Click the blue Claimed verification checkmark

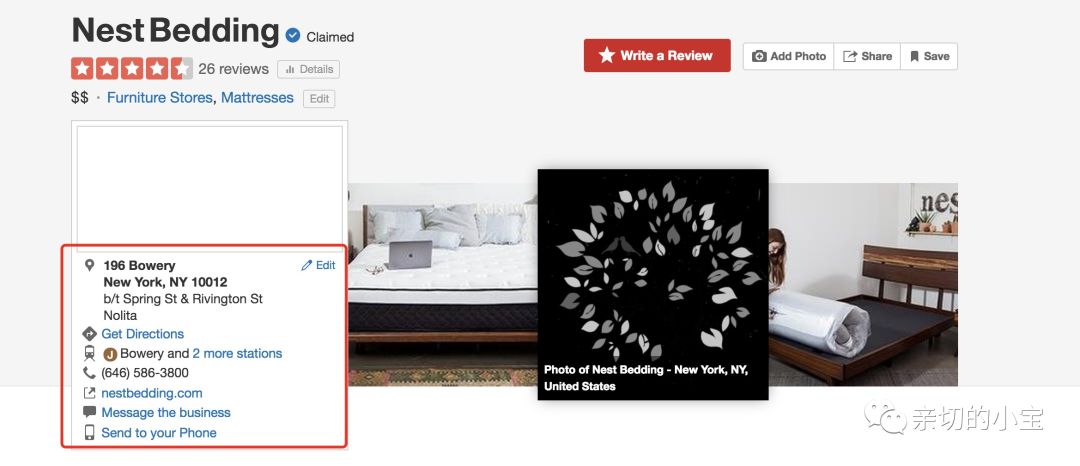[293, 36]
